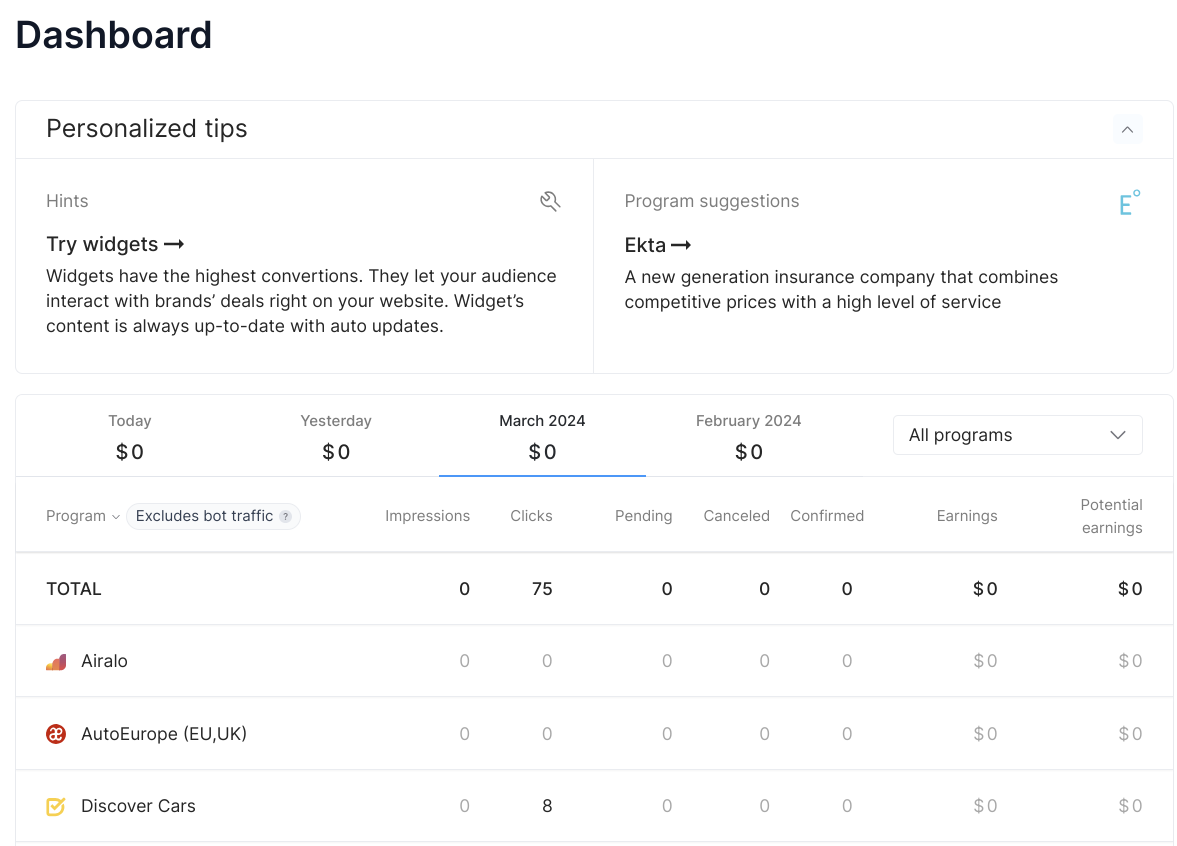Click the arrow next to Try widgets
This screenshot has height=846, width=1177.
pyautogui.click(x=174, y=244)
